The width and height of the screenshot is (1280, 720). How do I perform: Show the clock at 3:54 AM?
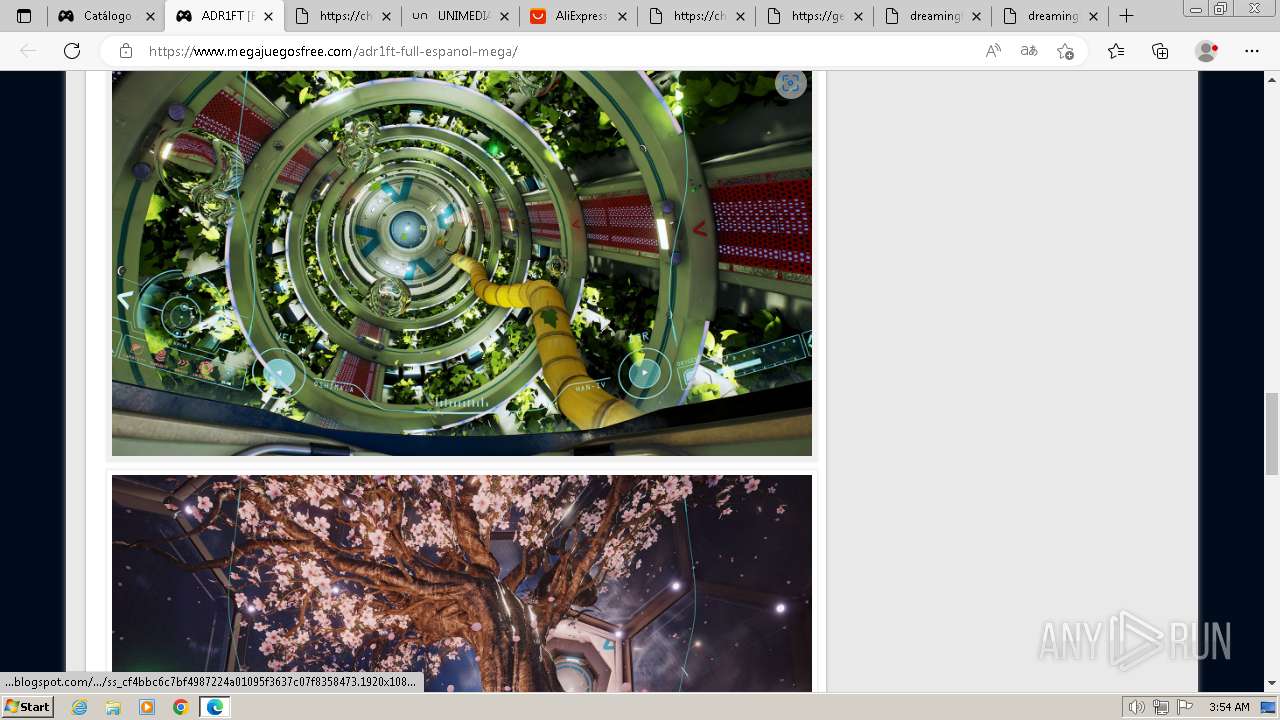[x=1229, y=707]
